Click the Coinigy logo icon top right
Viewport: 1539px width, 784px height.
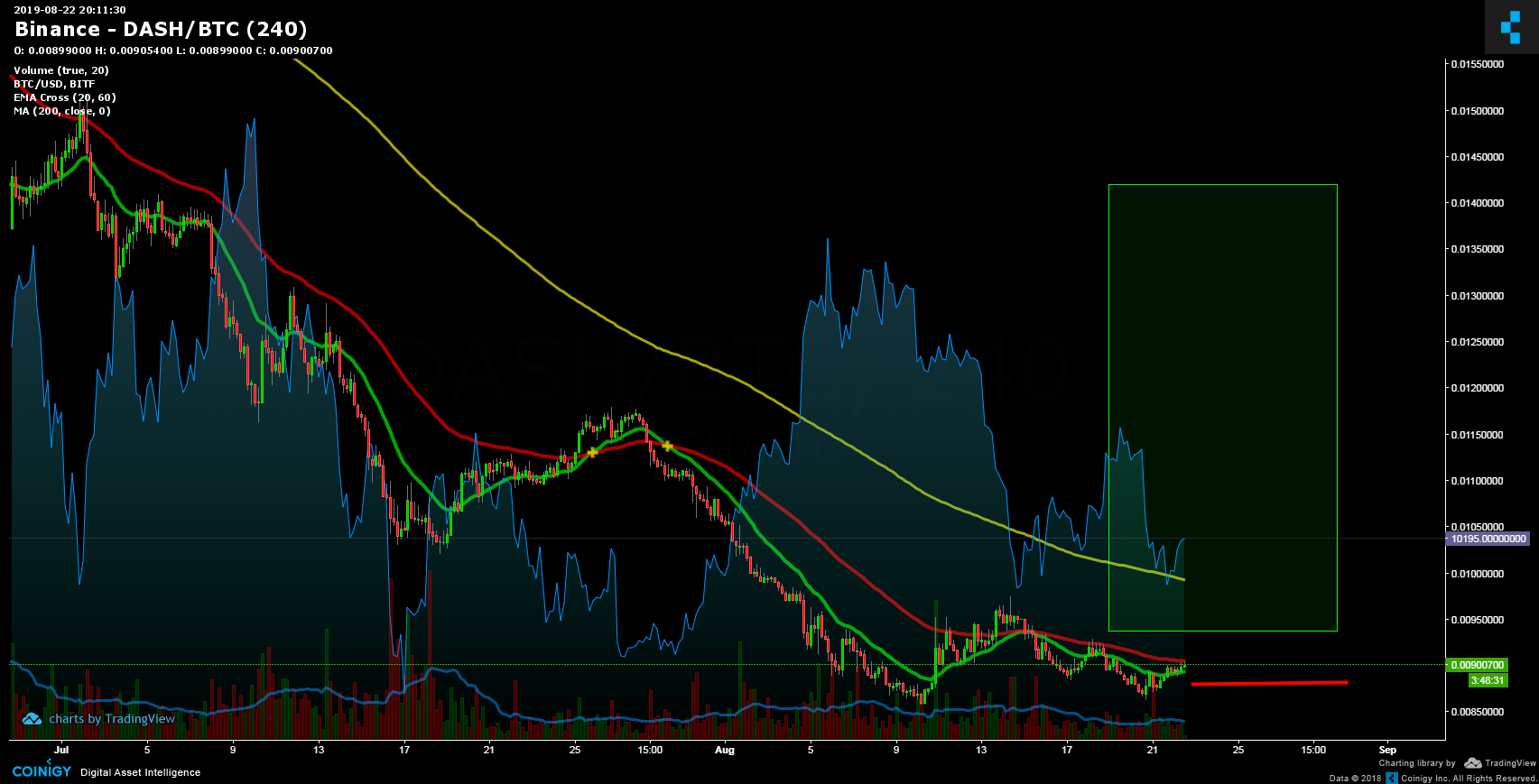click(1511, 27)
